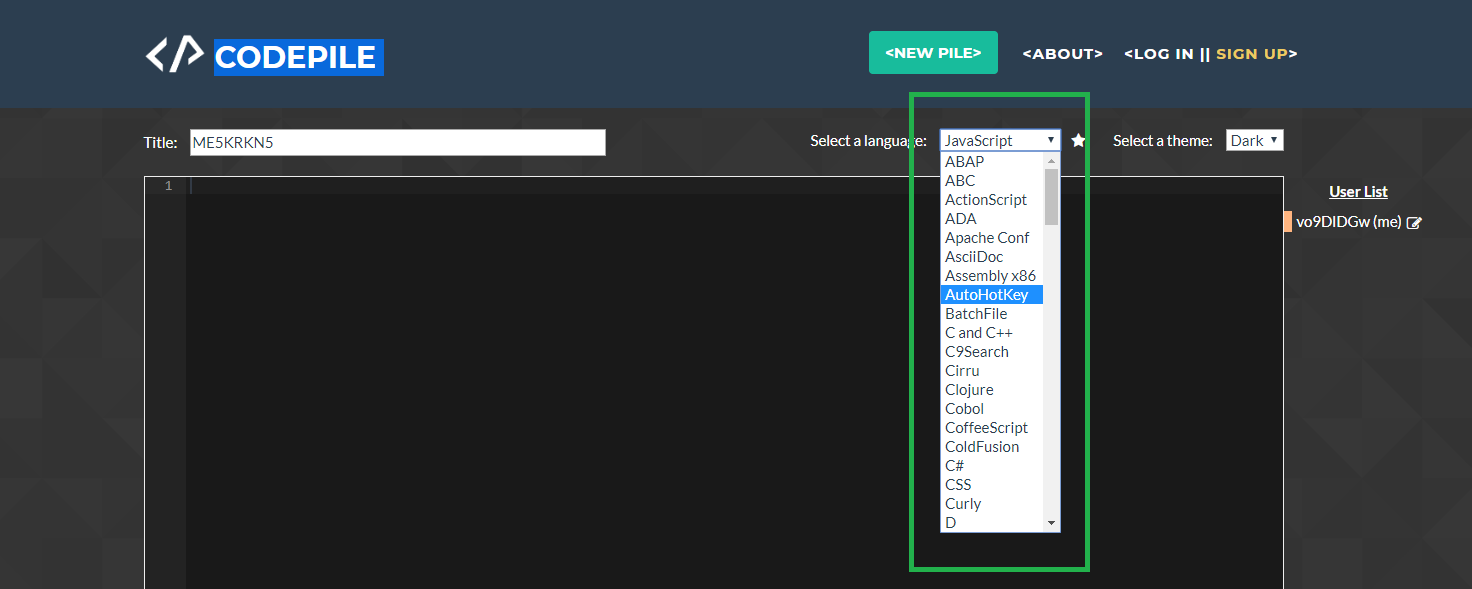Select ABAP from the language list
The width and height of the screenshot is (1472, 589).
(992, 162)
